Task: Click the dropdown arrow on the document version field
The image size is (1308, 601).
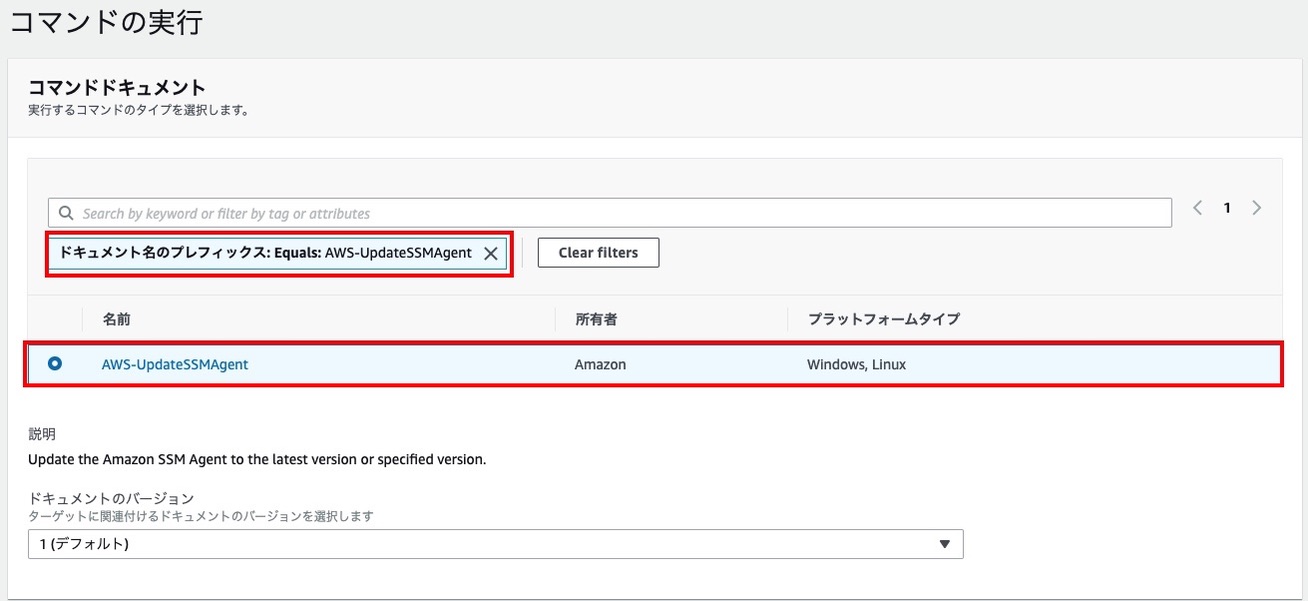Action: point(944,543)
